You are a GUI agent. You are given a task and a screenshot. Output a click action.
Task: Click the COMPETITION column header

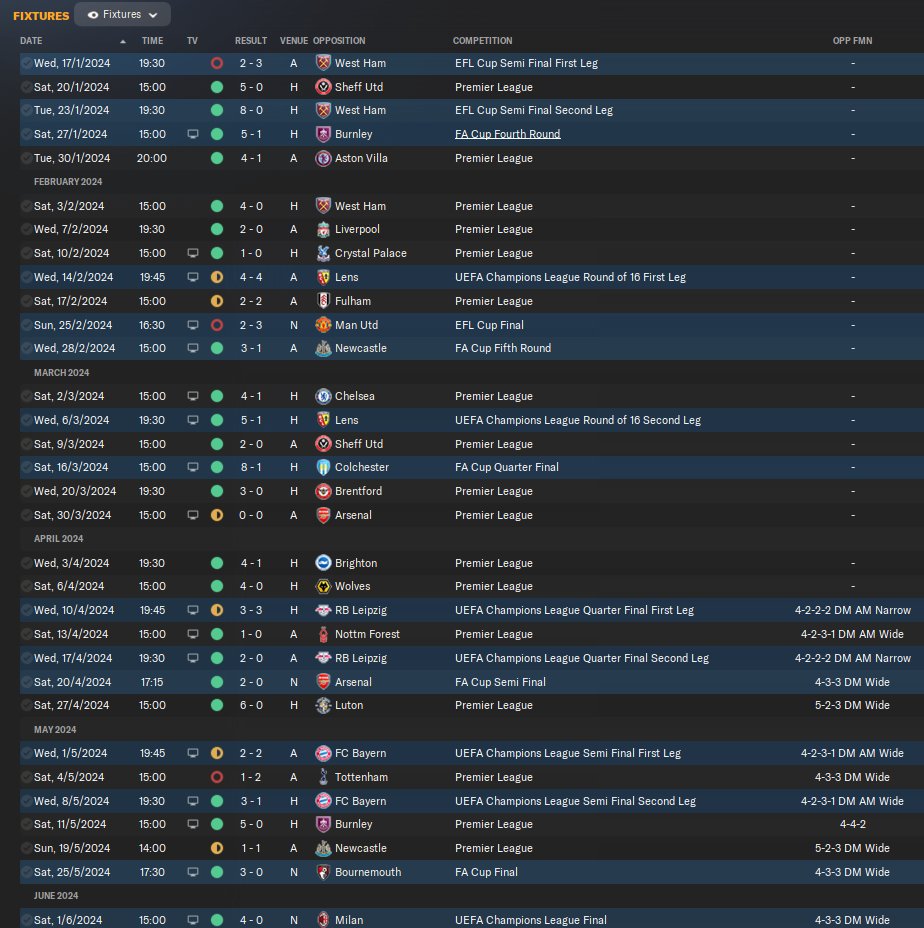[482, 41]
